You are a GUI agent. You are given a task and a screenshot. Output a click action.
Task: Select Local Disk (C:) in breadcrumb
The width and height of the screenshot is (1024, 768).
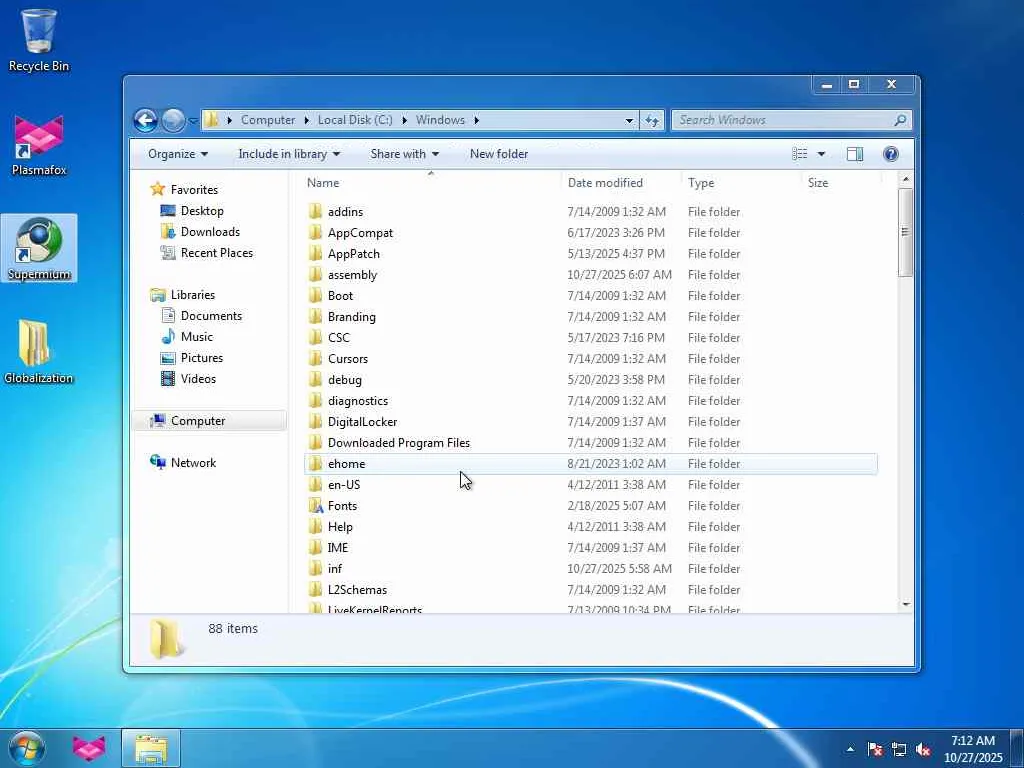(x=355, y=120)
